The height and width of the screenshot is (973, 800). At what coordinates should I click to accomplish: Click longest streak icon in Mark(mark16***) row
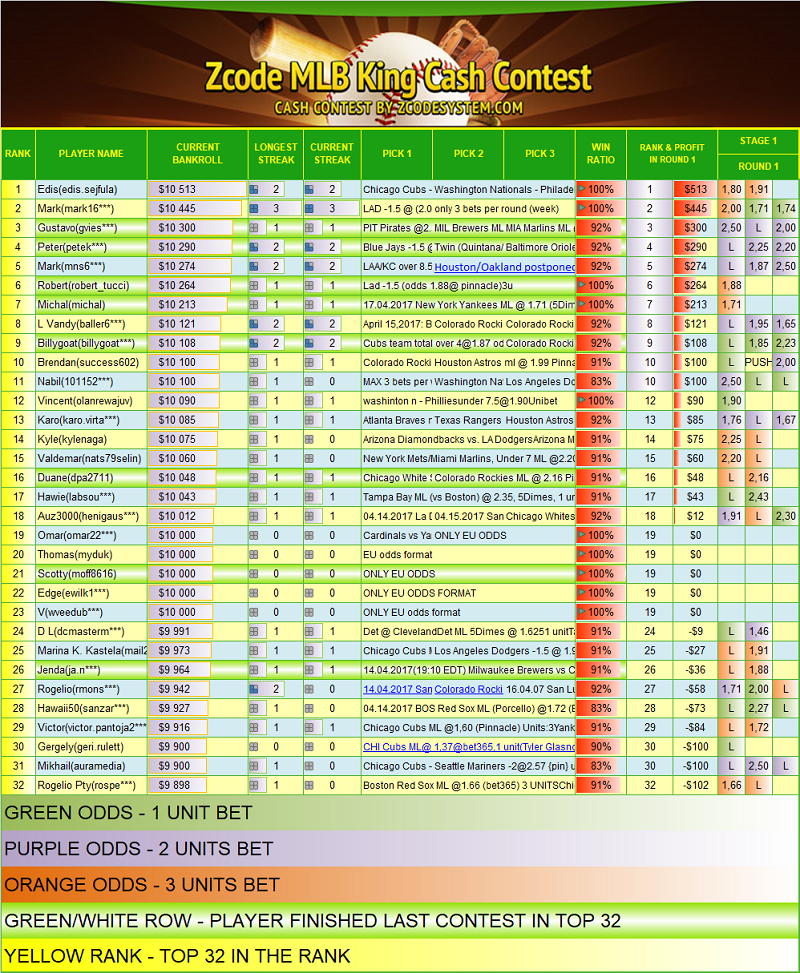[x=254, y=208]
